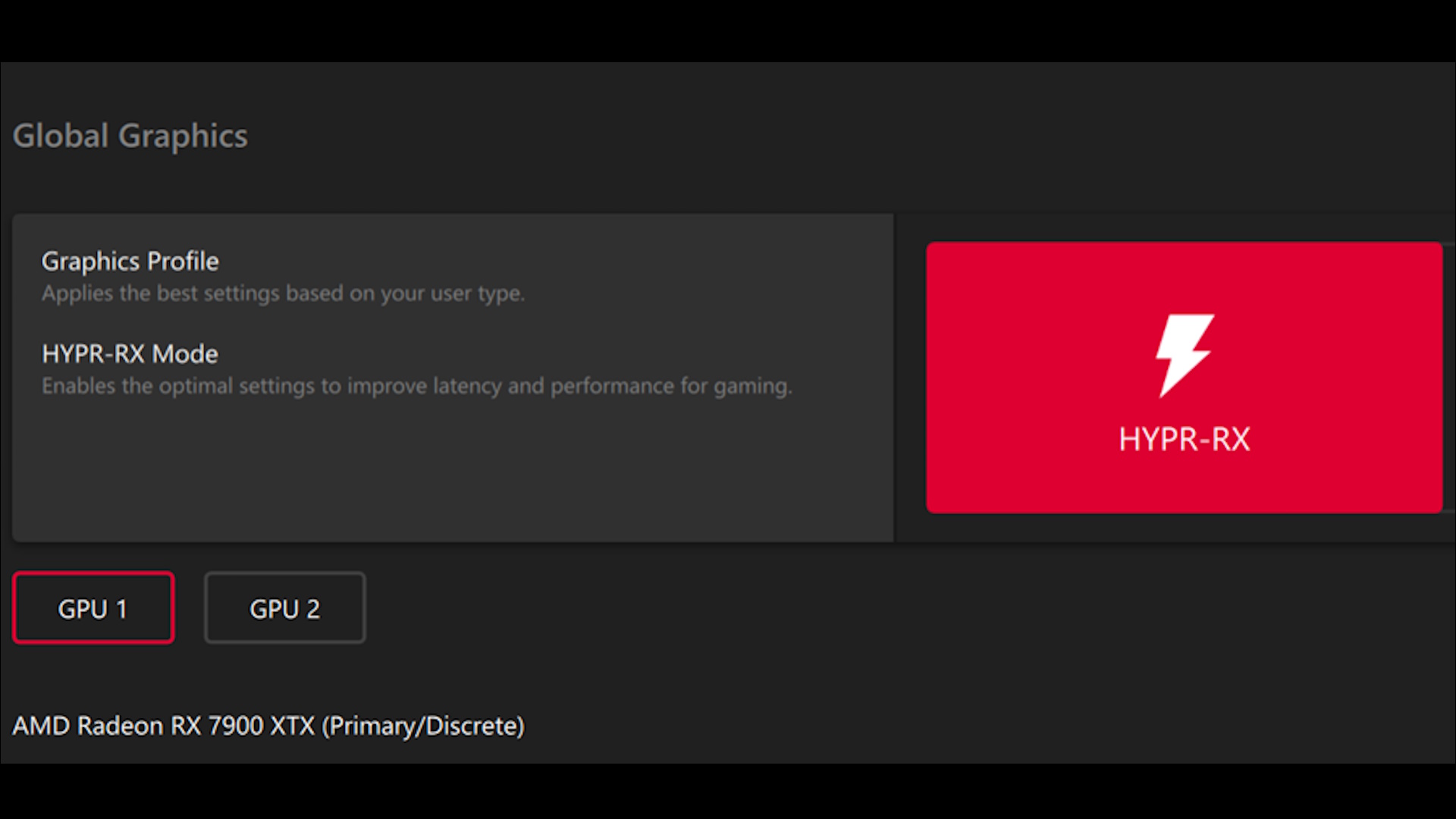Screen dimensions: 1456x819
Task: Click the lightning bolt HYPR-RX icon
Action: point(1185,356)
